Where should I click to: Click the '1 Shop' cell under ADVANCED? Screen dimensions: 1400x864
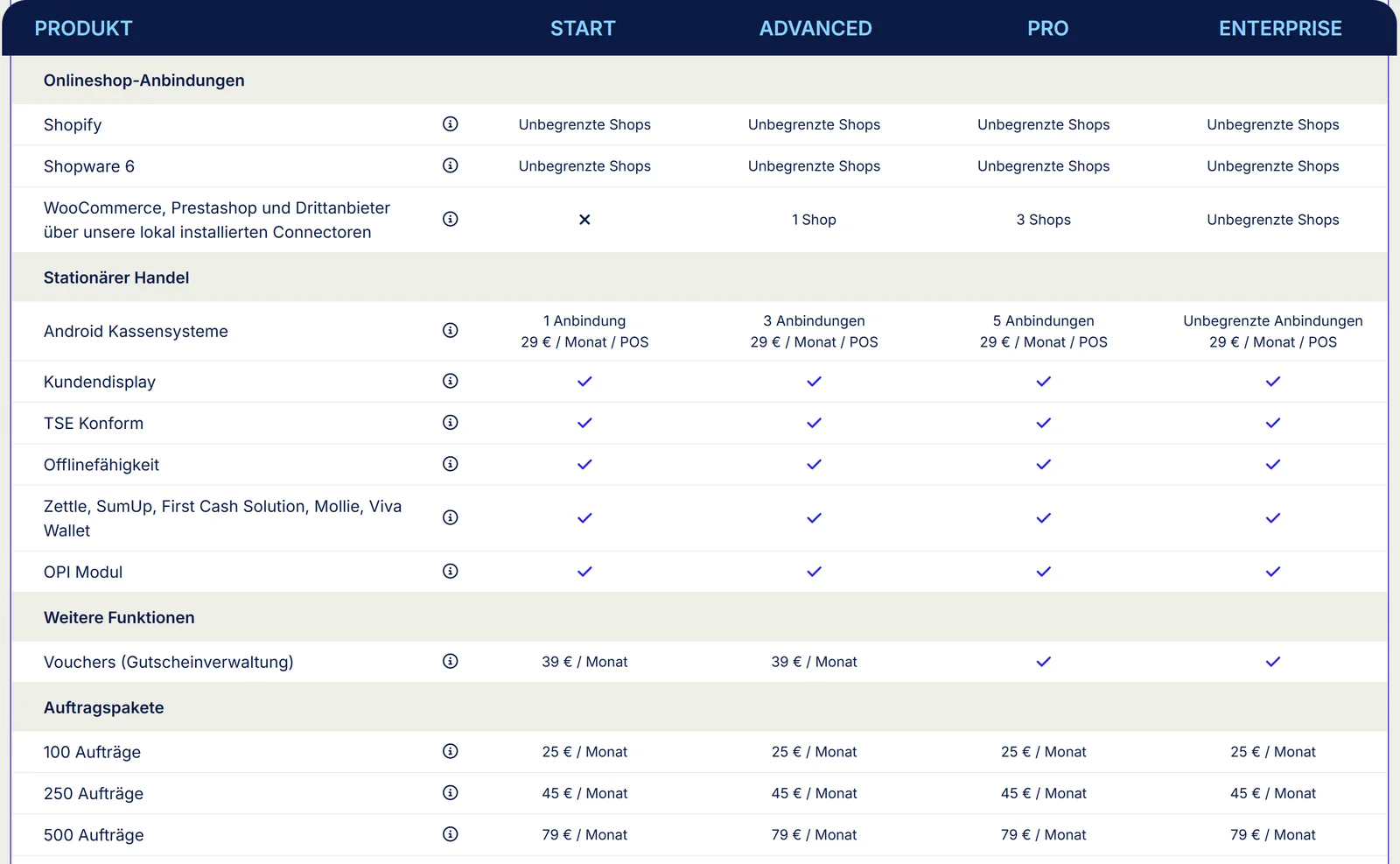[x=815, y=220]
